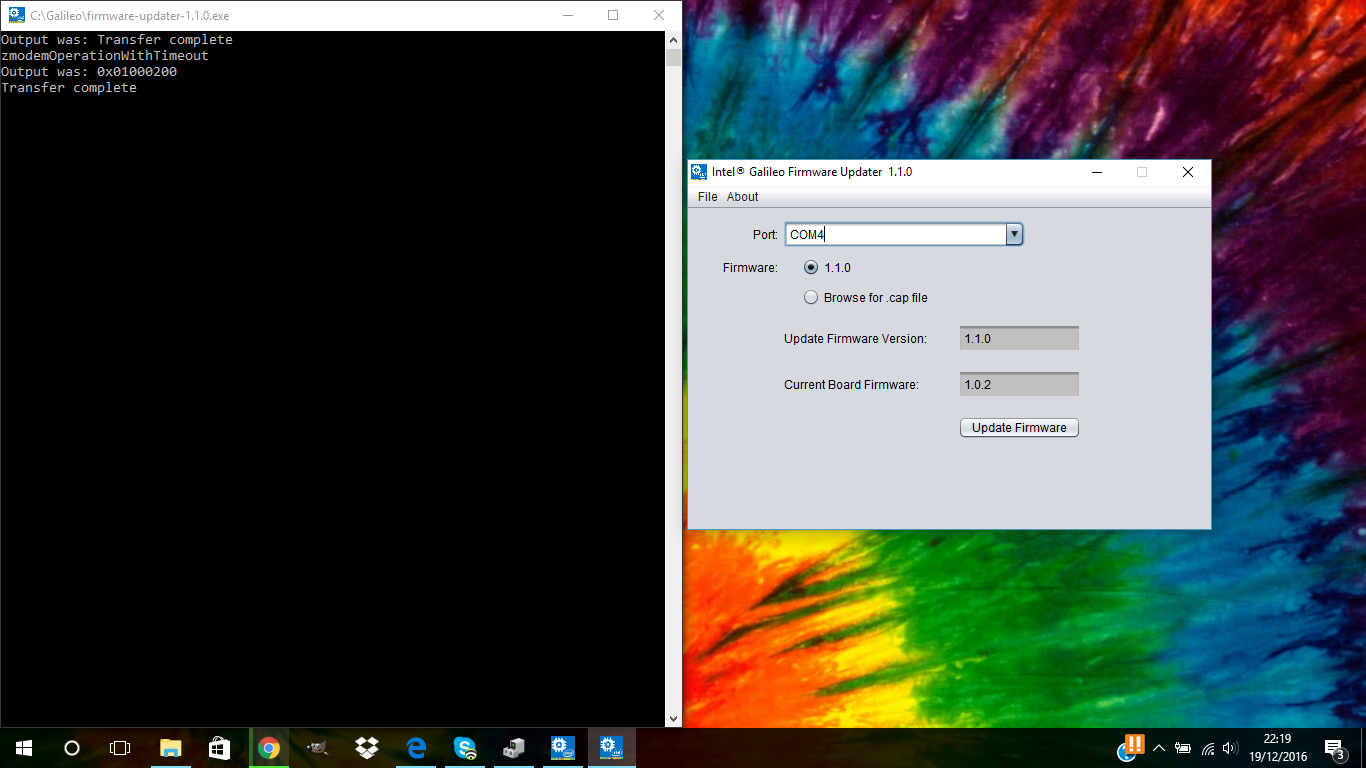Viewport: 1366px width, 768px height.
Task: Open Microsoft Edge from the taskbar
Action: pos(416,748)
